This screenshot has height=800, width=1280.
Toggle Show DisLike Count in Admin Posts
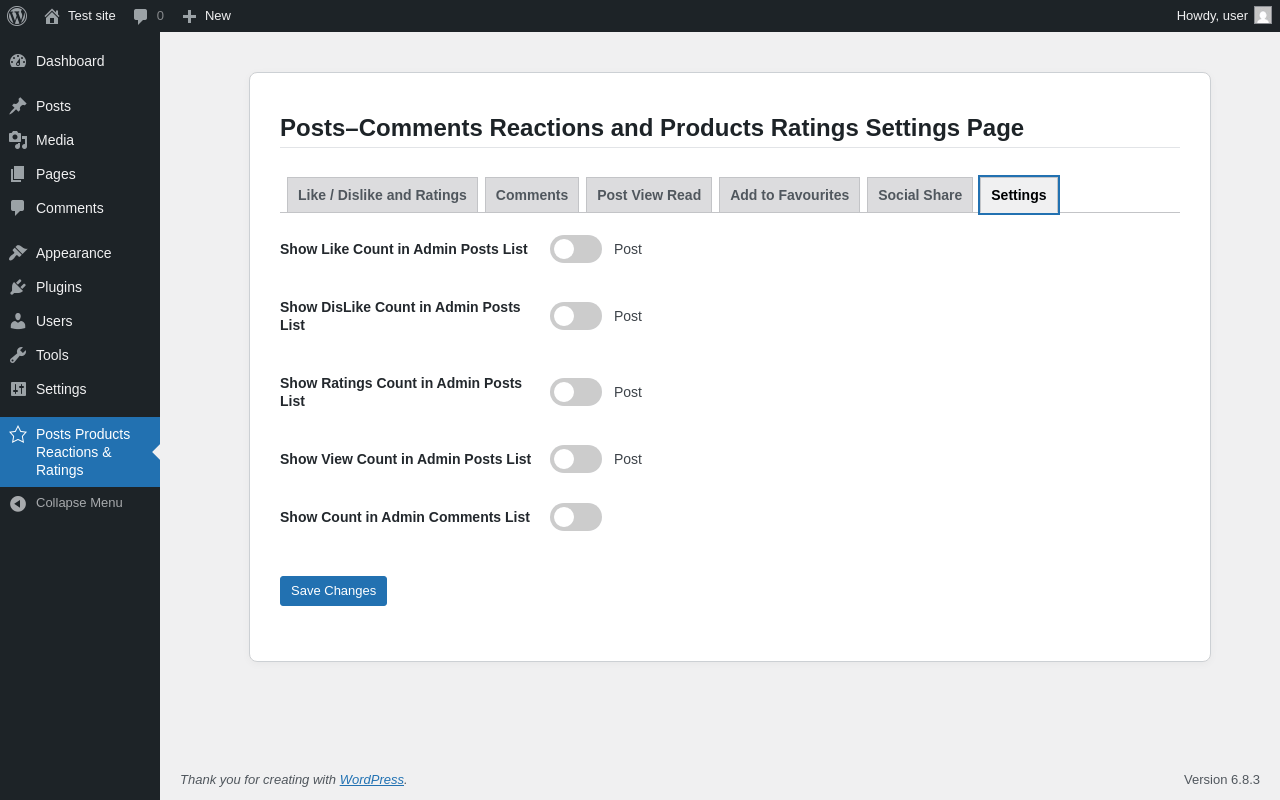click(x=576, y=316)
